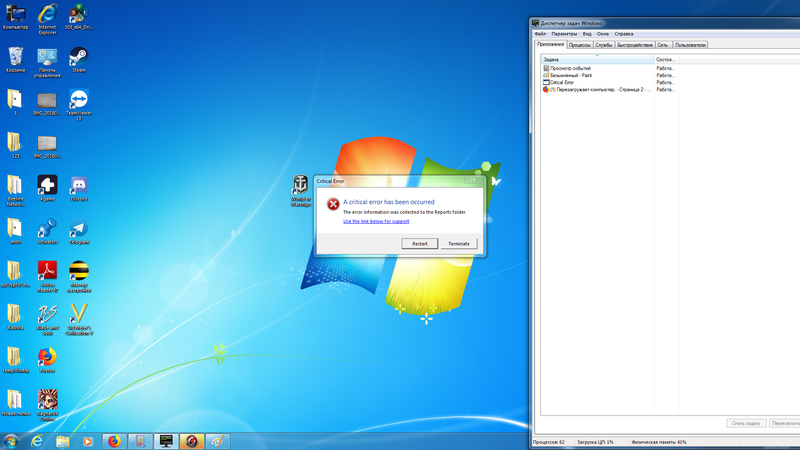Open Internet Explorer from the taskbar
Viewport: 800px width, 450px height.
click(x=37, y=441)
